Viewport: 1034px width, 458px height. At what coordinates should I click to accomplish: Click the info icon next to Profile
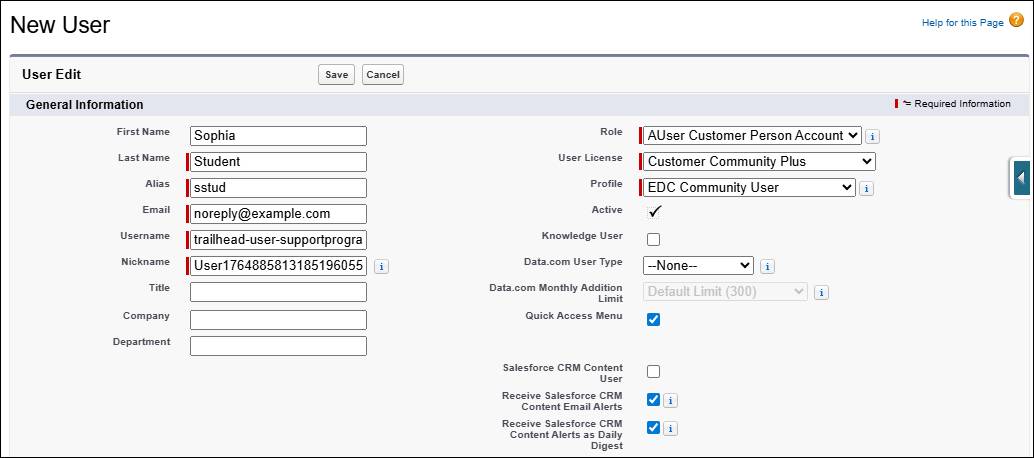(x=867, y=188)
